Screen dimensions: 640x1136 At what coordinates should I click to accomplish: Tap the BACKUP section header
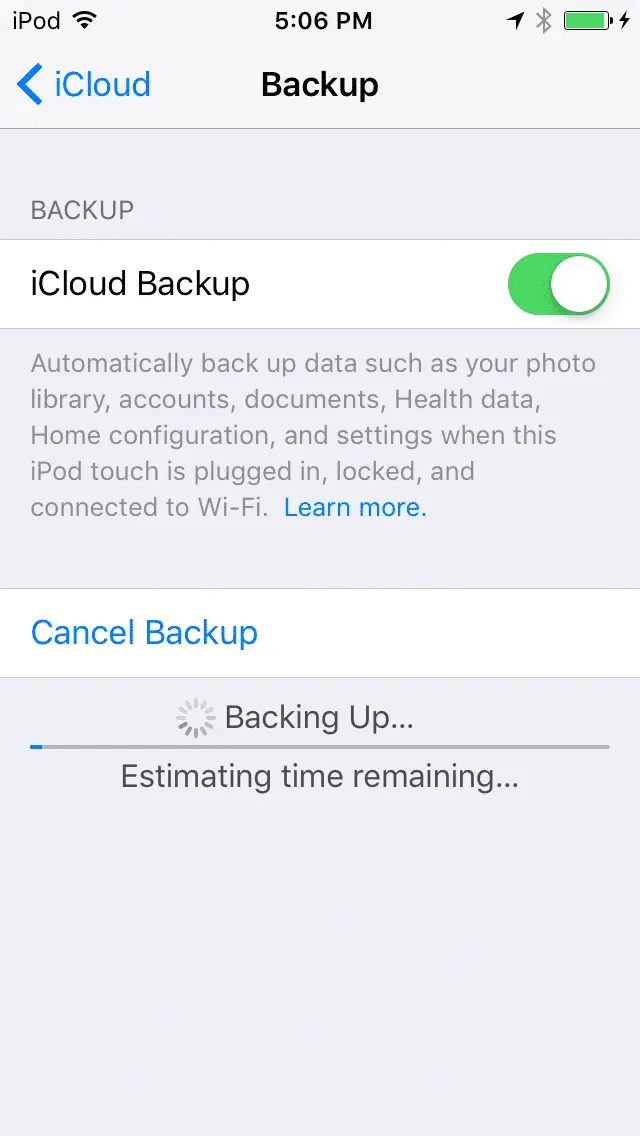point(82,210)
